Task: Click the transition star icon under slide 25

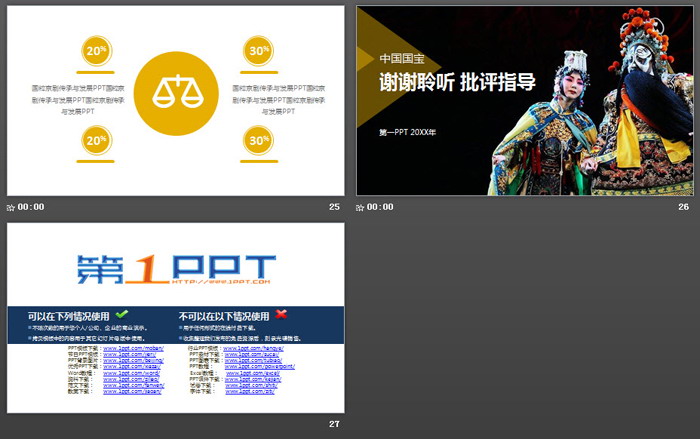Action: [11, 207]
